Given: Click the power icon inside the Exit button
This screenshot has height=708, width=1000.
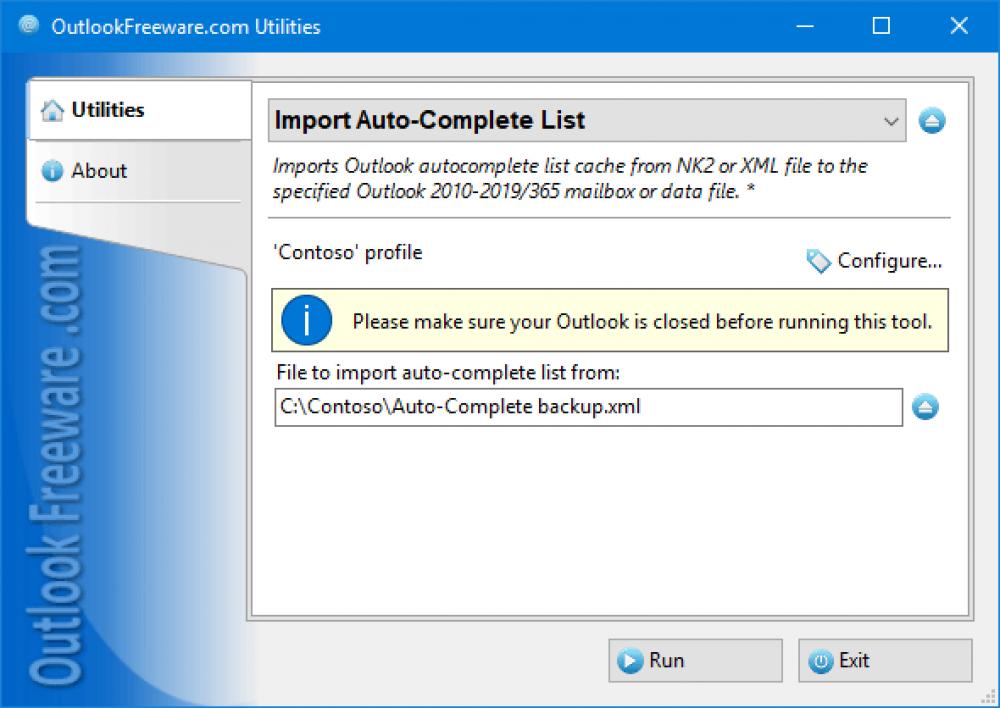Looking at the screenshot, I should pos(821,660).
